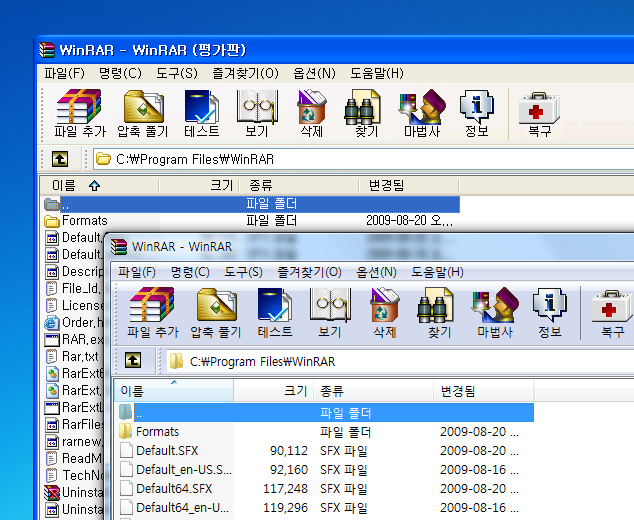Sort by 크기 column in front WinRAR window
This screenshot has height=520, width=634.
[x=274, y=391]
